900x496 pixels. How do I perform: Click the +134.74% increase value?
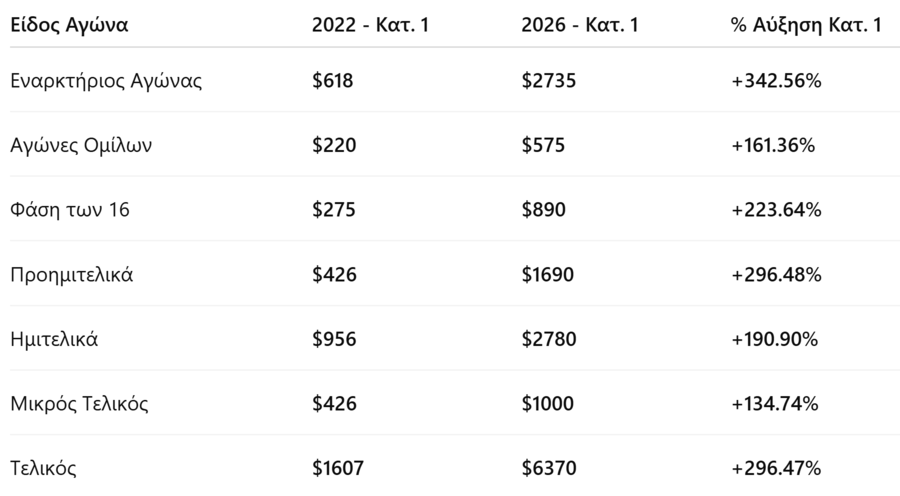coord(776,403)
